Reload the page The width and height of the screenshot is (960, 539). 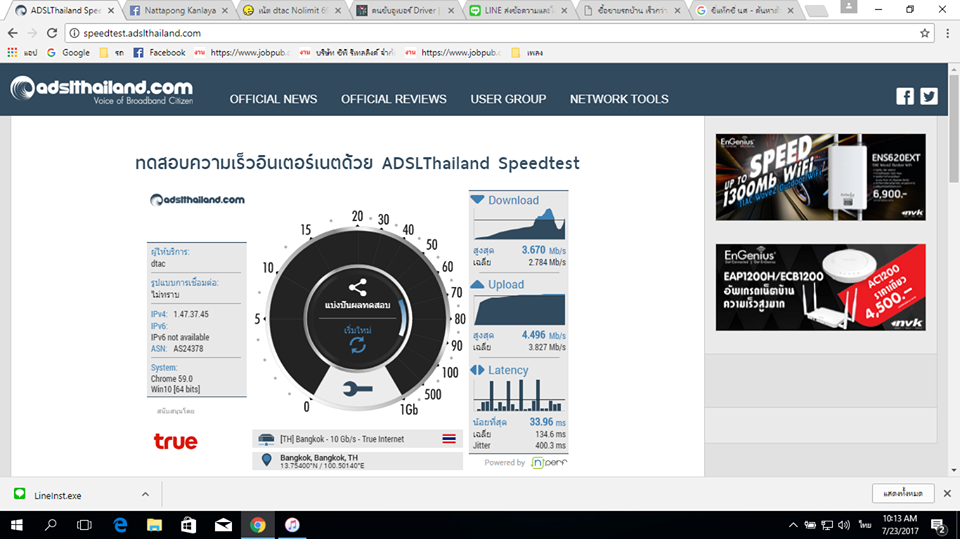pos(52,33)
